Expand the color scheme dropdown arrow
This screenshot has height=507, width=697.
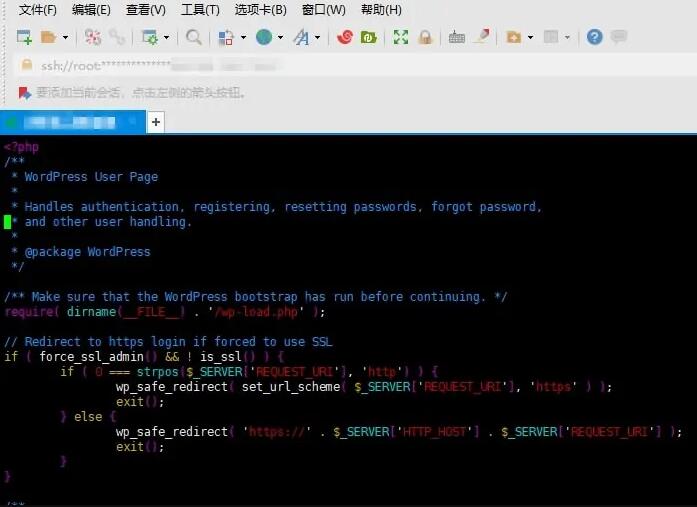pyautogui.click(x=243, y=37)
